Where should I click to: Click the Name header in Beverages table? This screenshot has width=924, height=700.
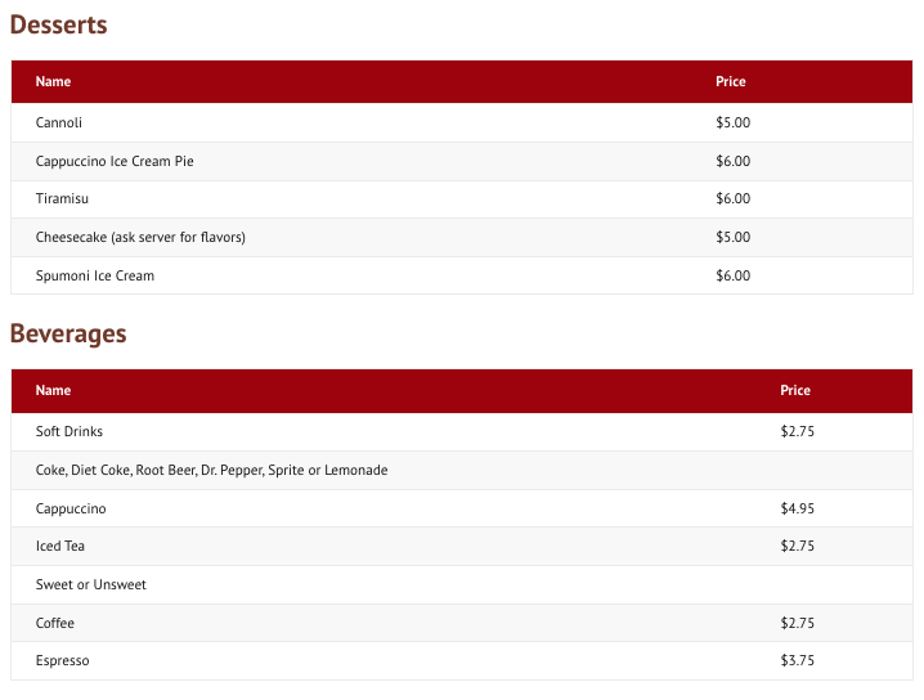(53, 391)
